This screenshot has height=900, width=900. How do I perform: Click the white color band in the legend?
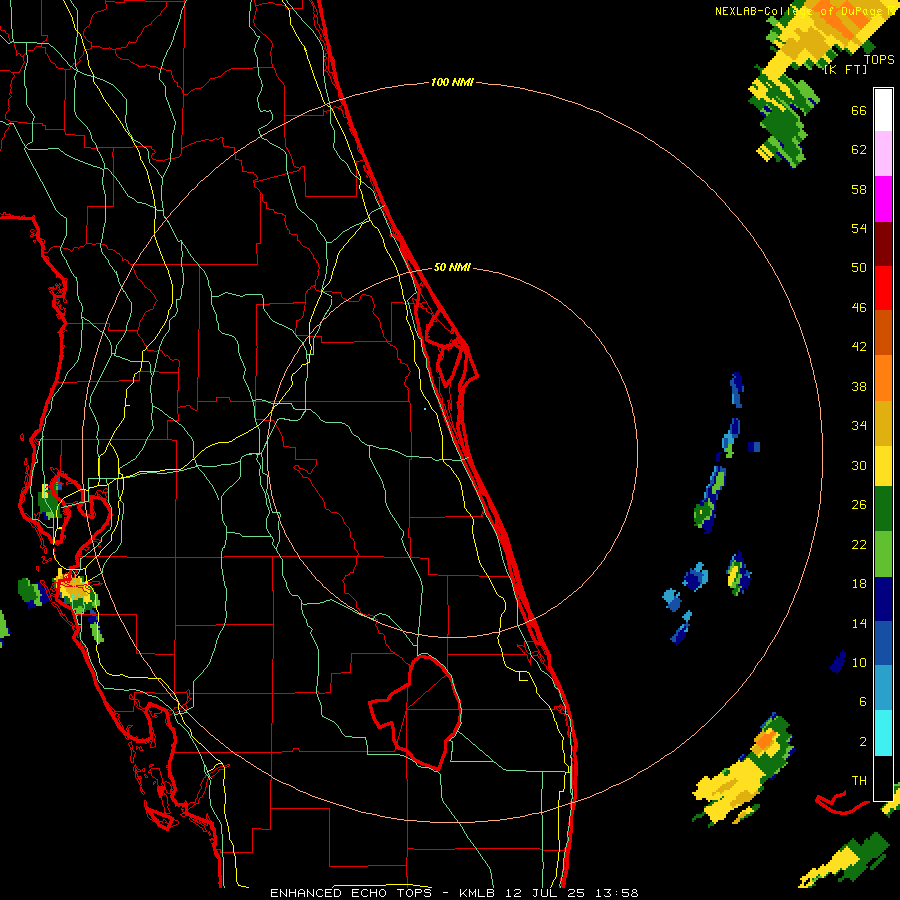(x=883, y=110)
